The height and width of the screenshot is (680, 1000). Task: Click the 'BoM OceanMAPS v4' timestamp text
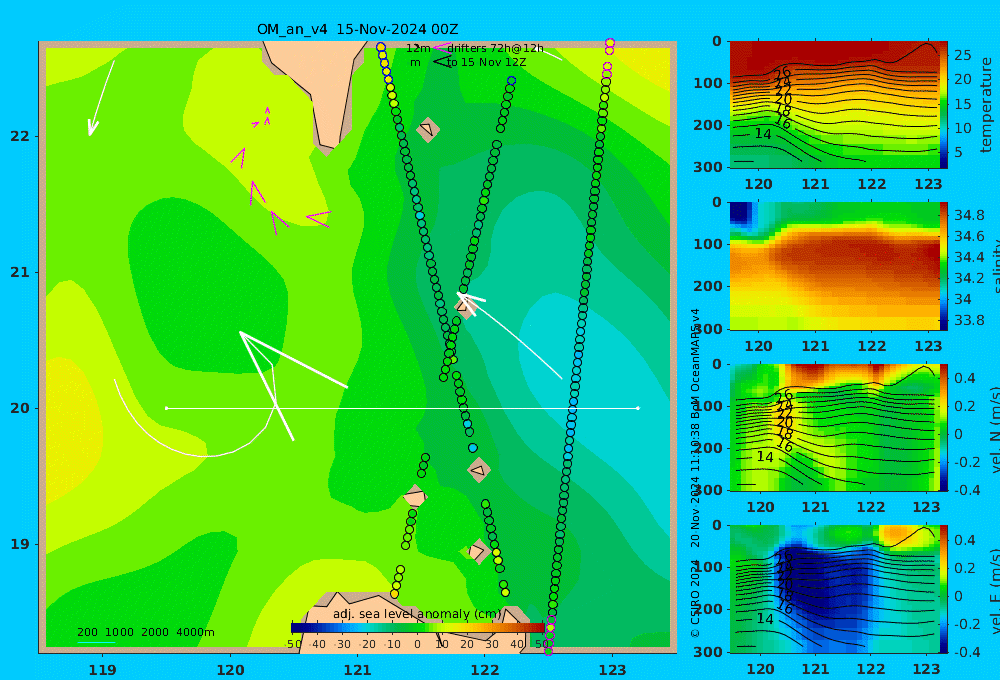[x=695, y=364]
